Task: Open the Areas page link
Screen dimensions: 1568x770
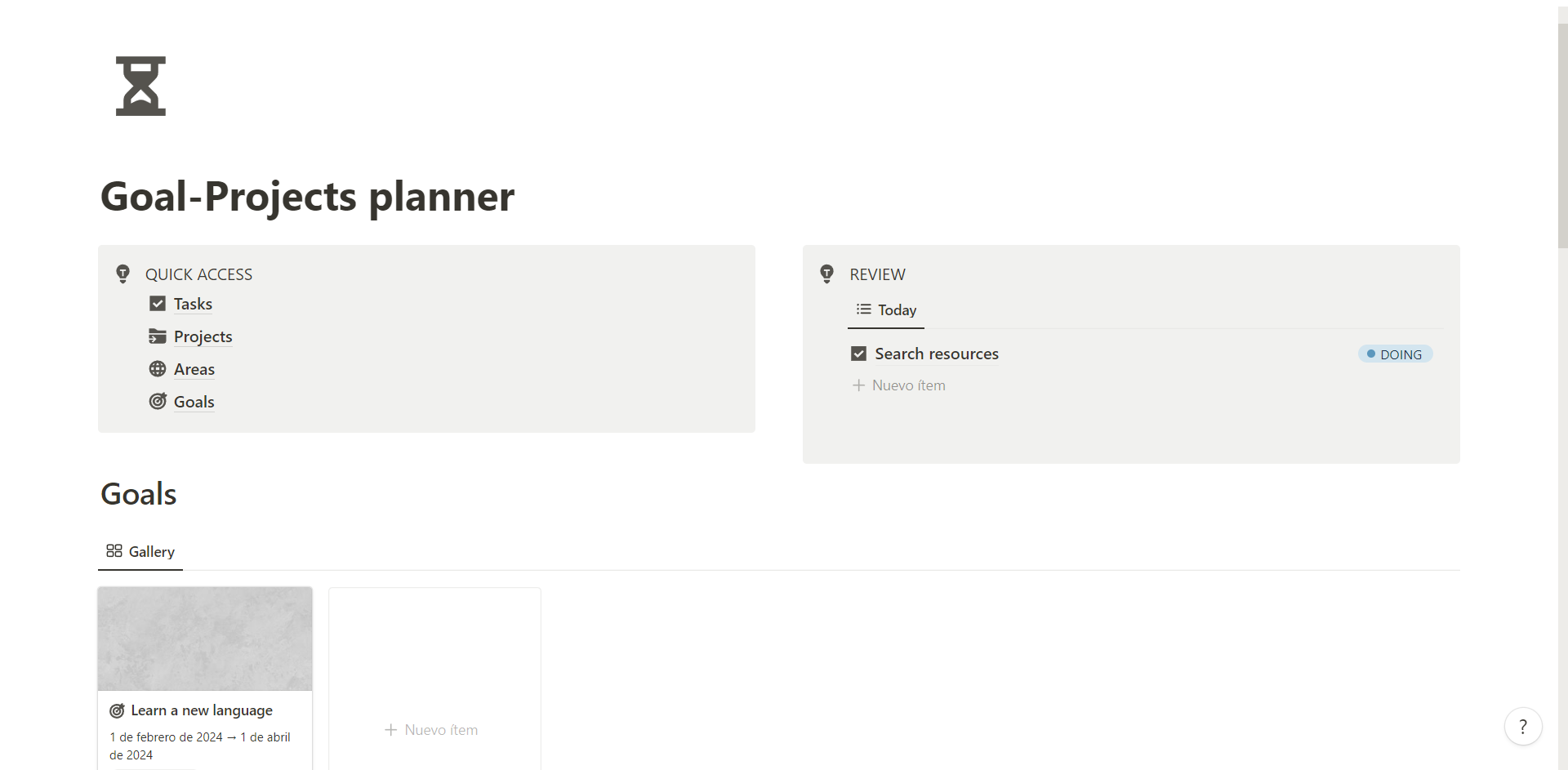Action: pyautogui.click(x=194, y=369)
